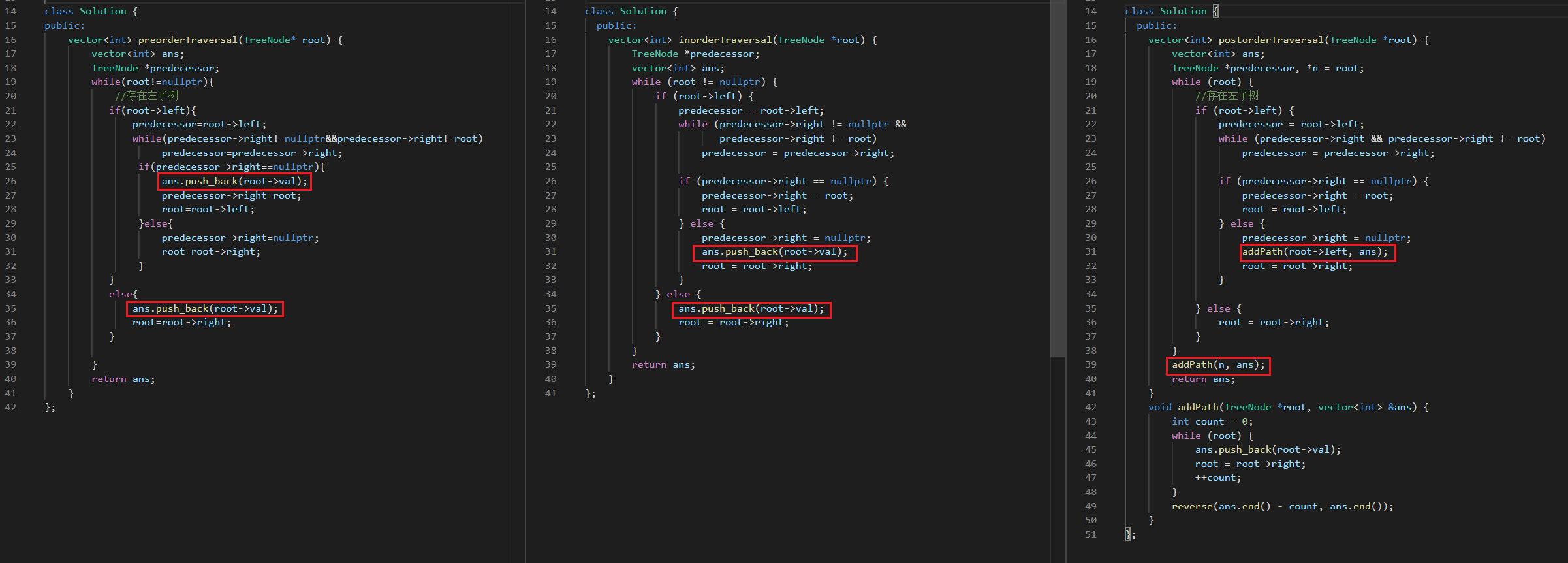Click line number 51 in postorder pane

[x=1091, y=535]
